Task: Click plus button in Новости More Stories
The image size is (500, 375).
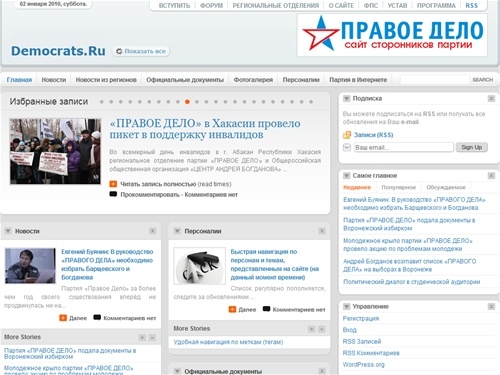Action: coord(142,338)
